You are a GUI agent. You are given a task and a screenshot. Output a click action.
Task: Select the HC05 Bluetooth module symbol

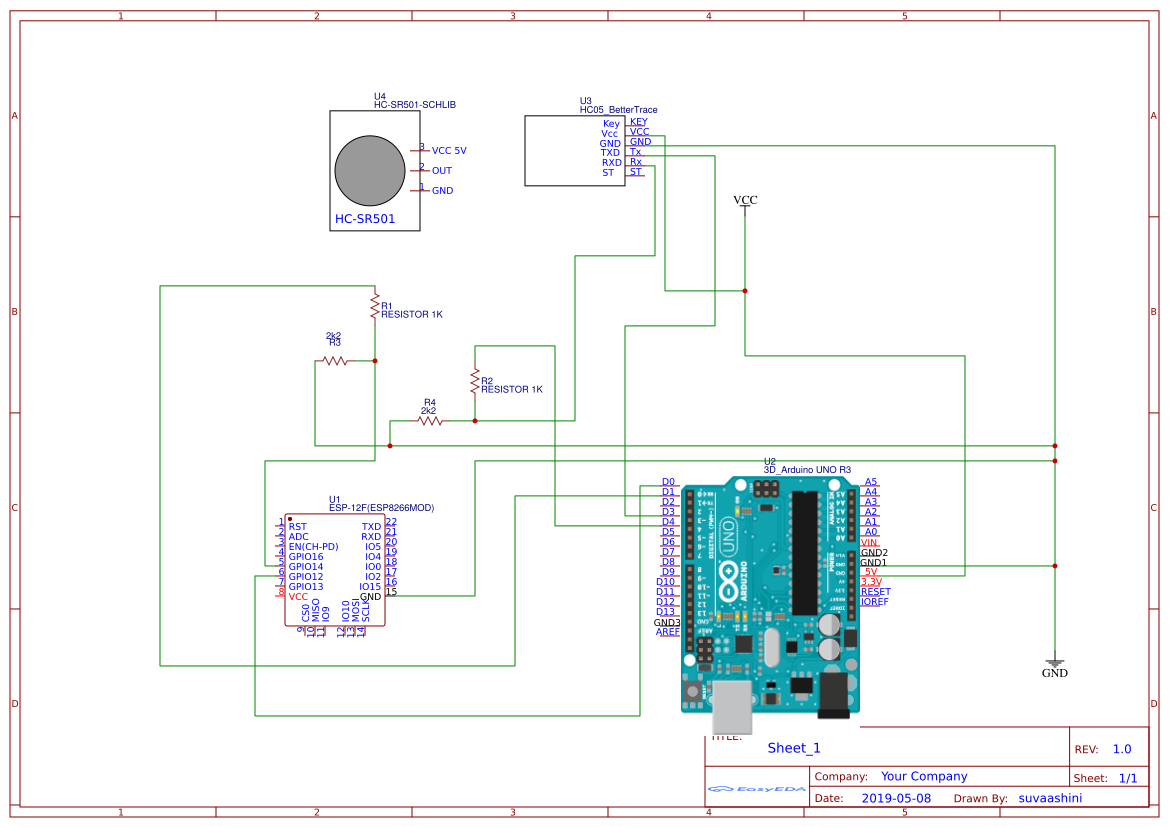click(575, 148)
